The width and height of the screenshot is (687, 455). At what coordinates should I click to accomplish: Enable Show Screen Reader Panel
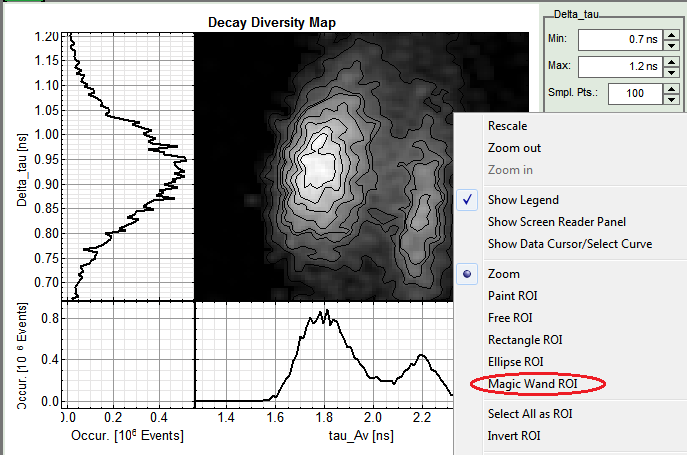[x=558, y=222]
